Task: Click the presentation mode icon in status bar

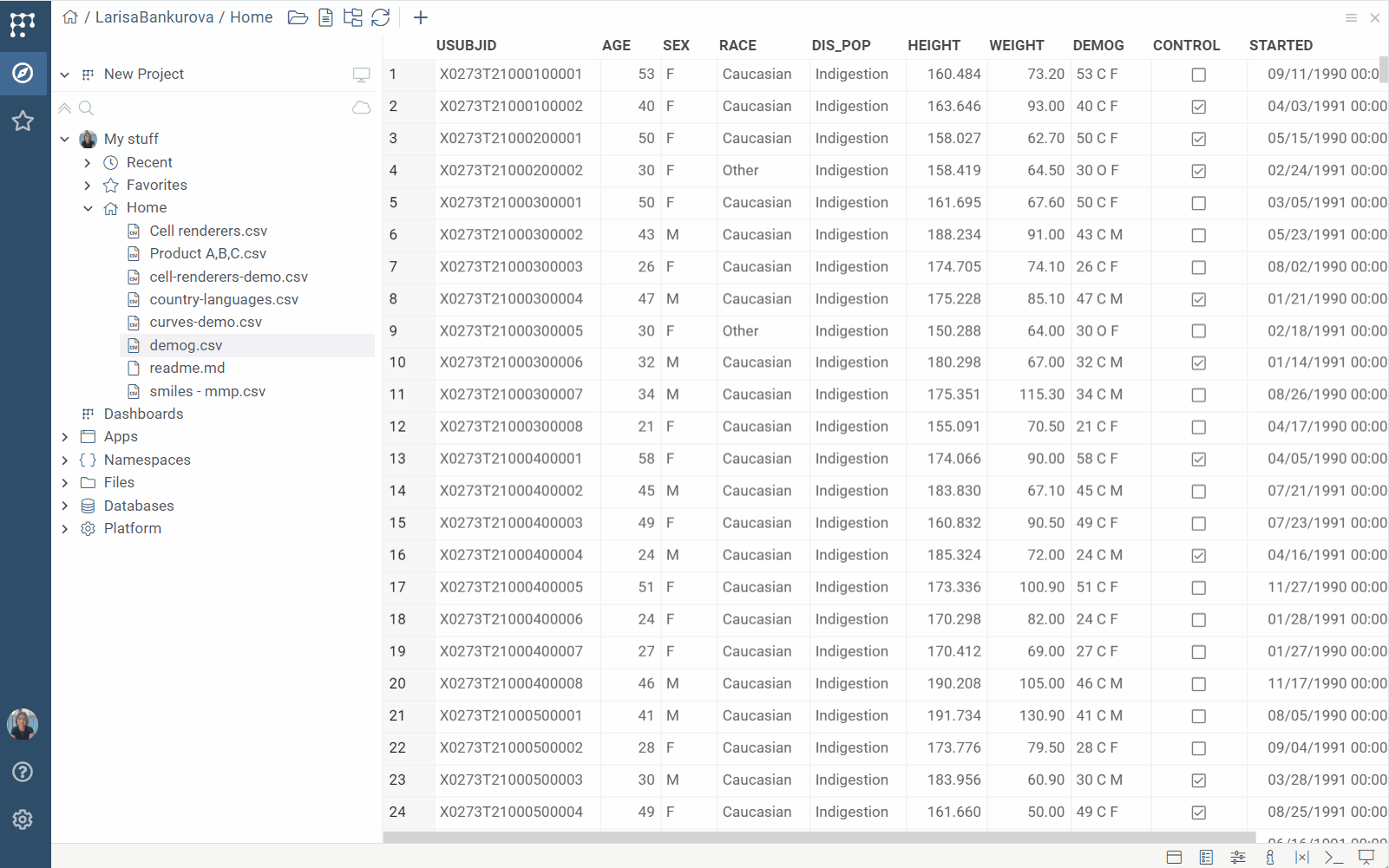Action: point(1366,857)
